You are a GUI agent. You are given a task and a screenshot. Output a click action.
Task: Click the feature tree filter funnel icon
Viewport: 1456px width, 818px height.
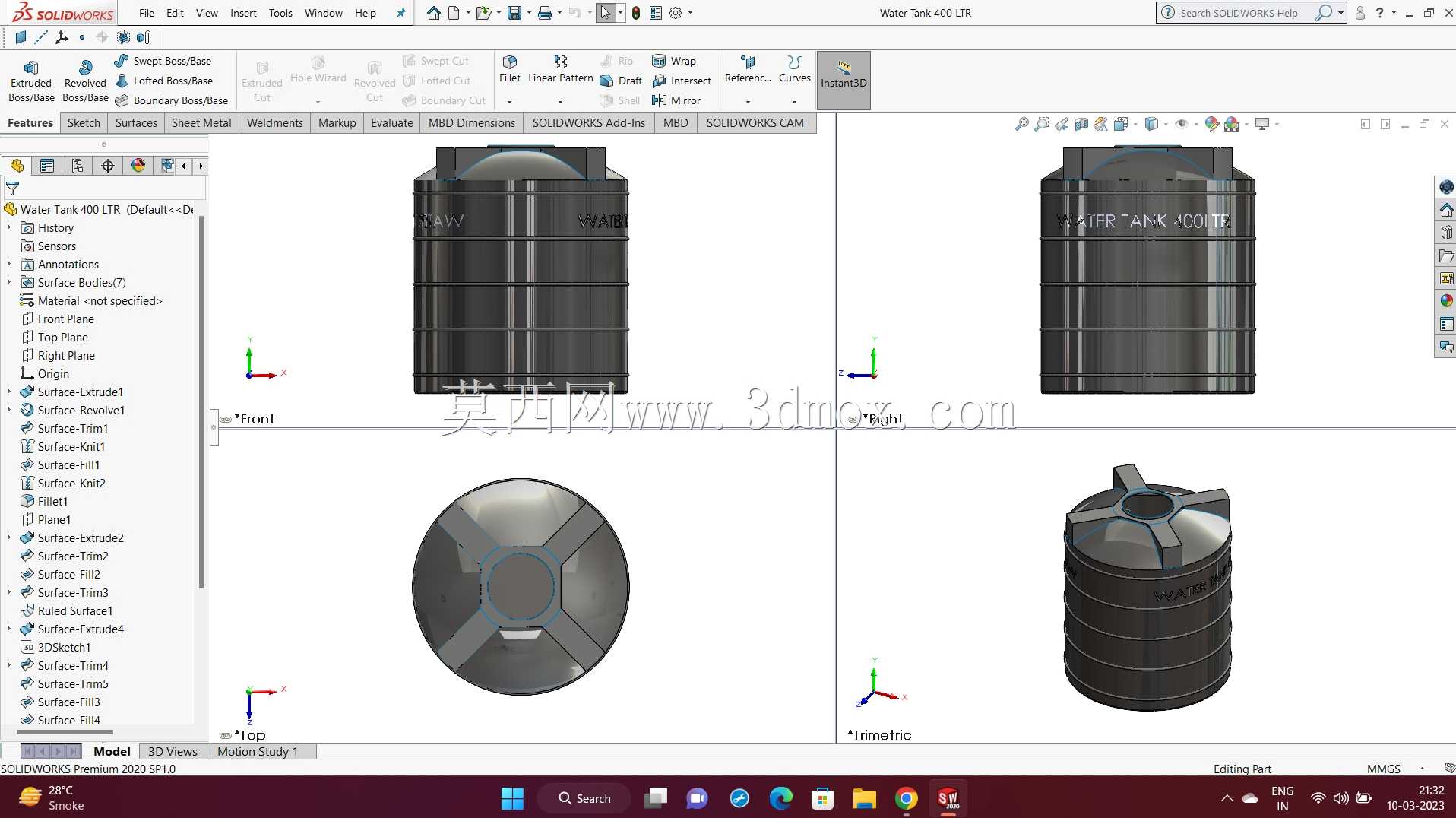12,188
